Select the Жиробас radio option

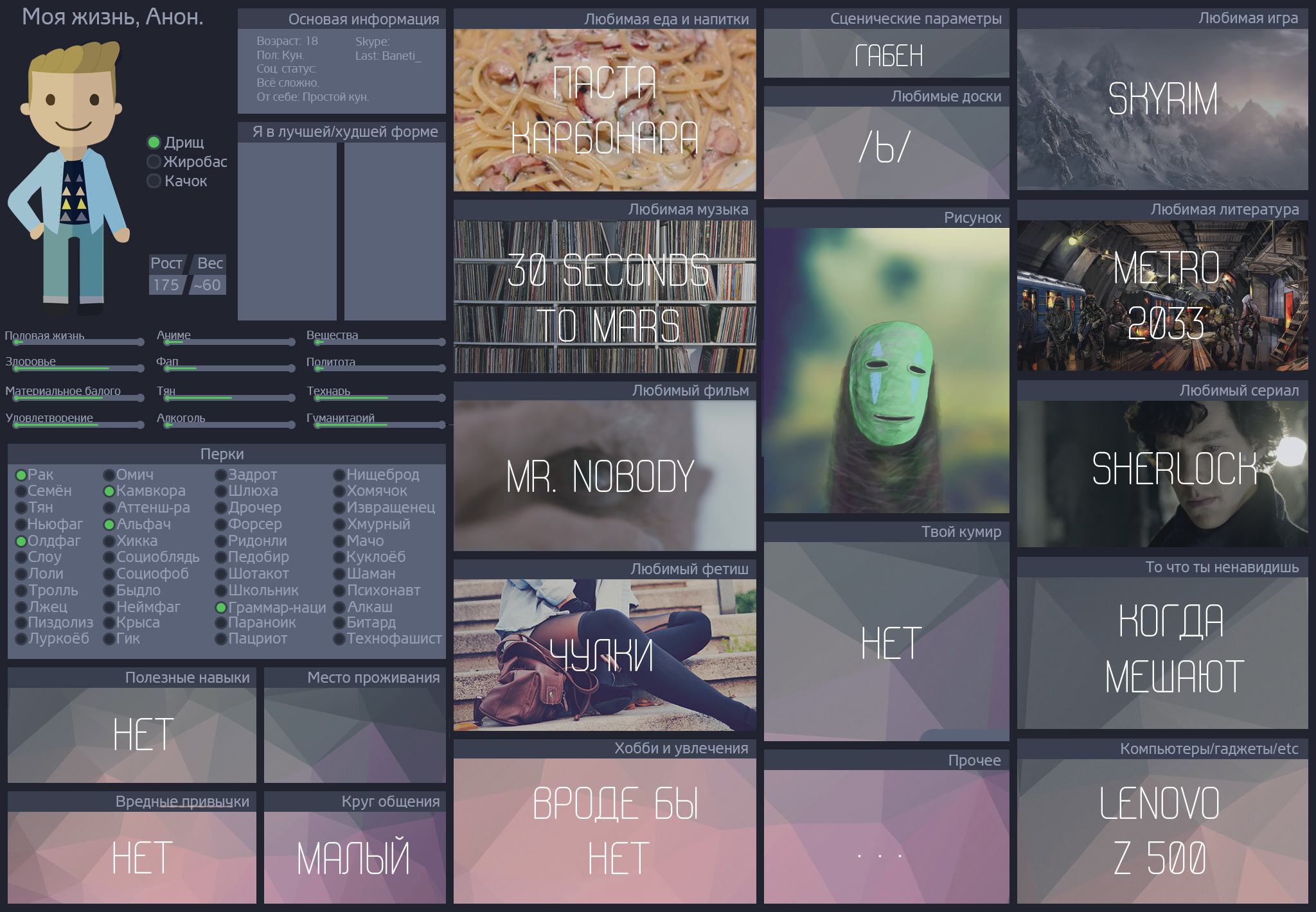point(154,162)
